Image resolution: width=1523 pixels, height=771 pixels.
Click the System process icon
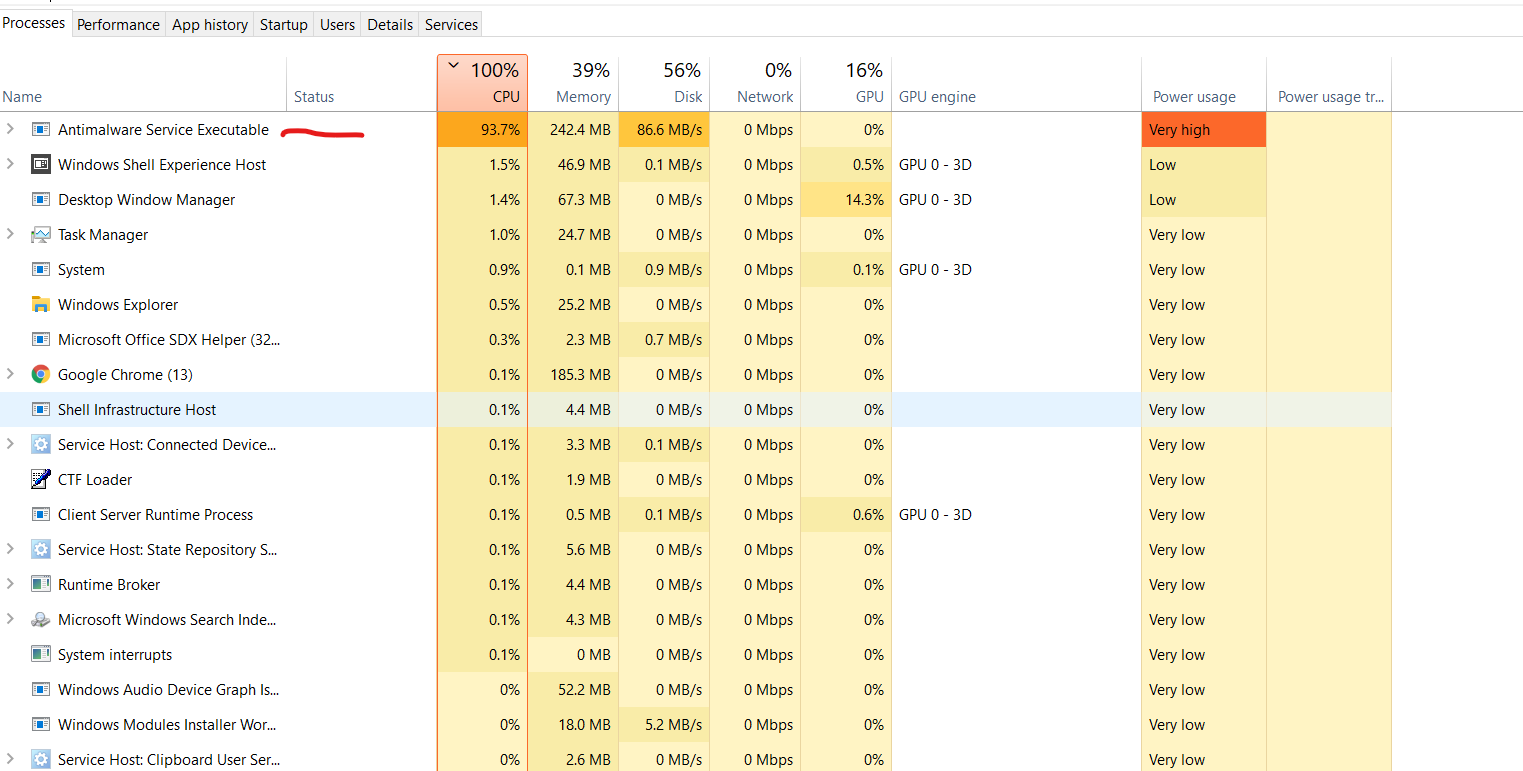(x=41, y=270)
